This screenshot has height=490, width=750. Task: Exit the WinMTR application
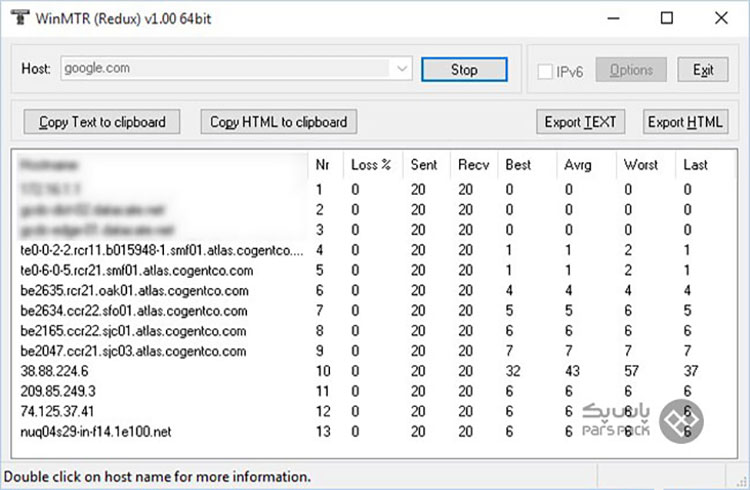tap(703, 70)
